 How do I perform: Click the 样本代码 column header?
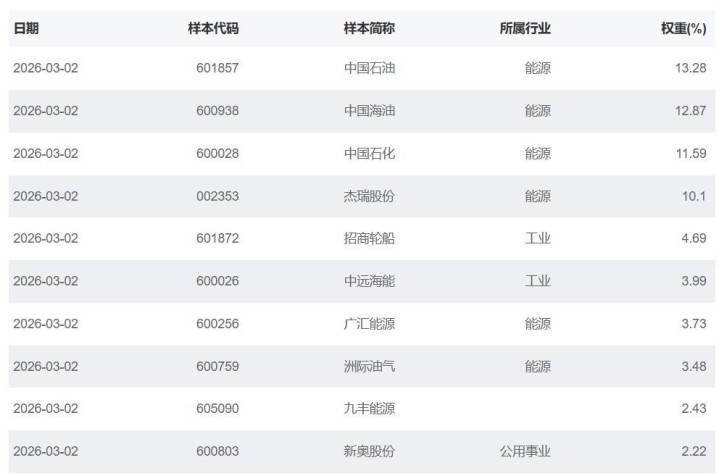(x=213, y=28)
